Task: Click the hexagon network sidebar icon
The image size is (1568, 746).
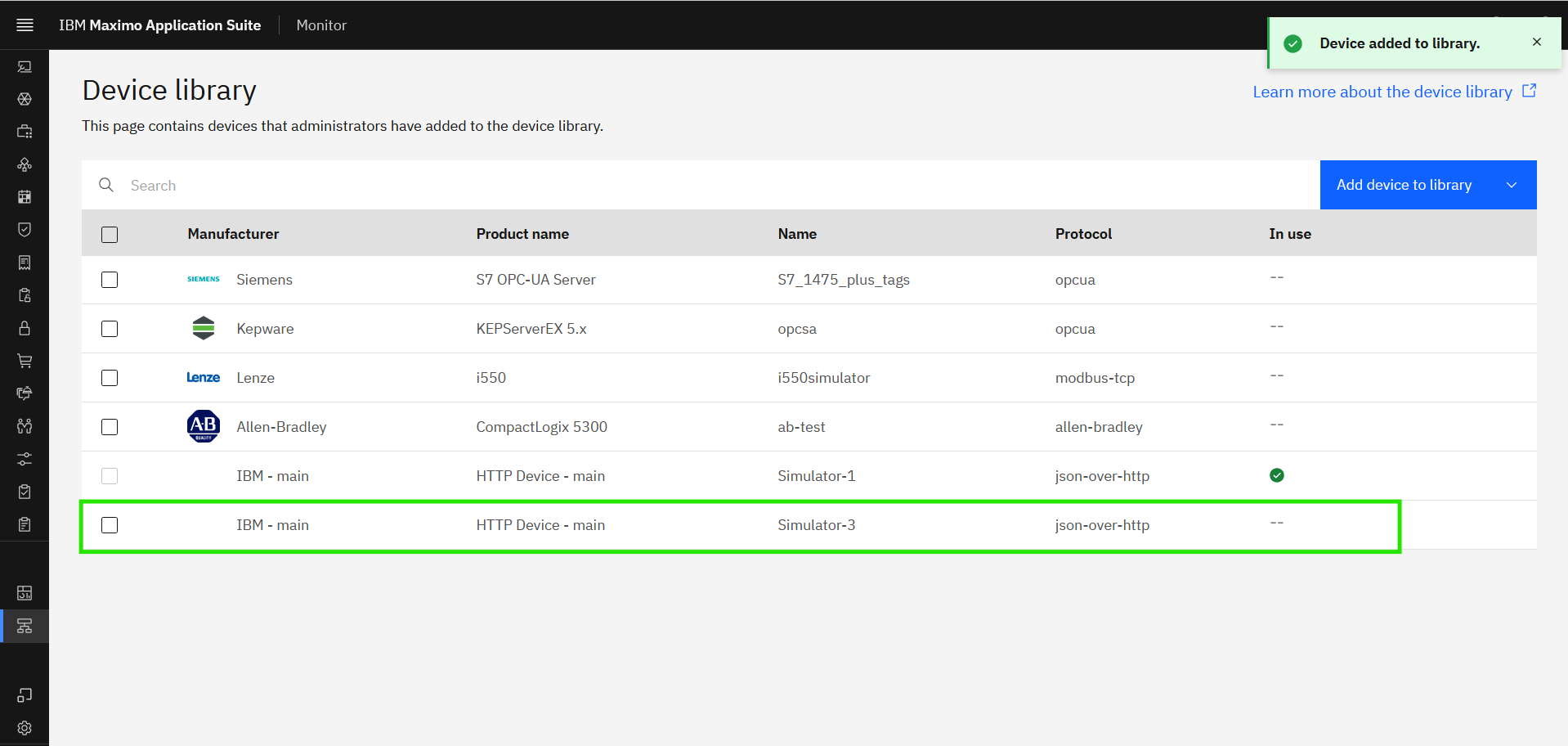Action: tap(25, 99)
